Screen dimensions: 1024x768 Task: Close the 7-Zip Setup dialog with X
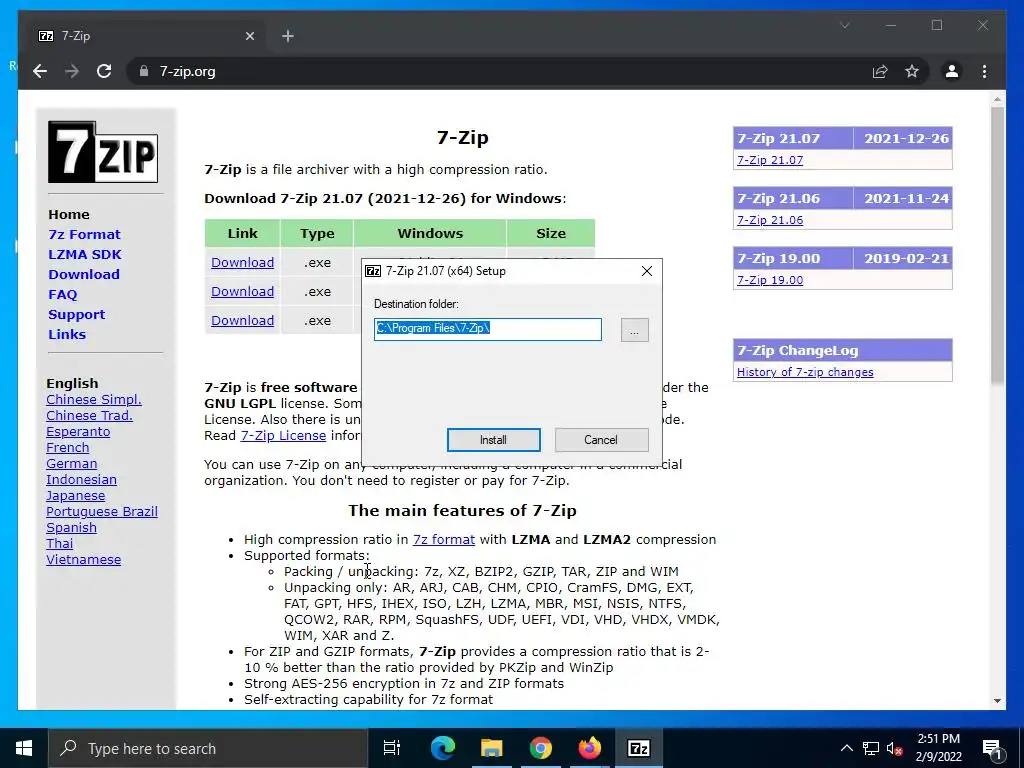tap(647, 271)
